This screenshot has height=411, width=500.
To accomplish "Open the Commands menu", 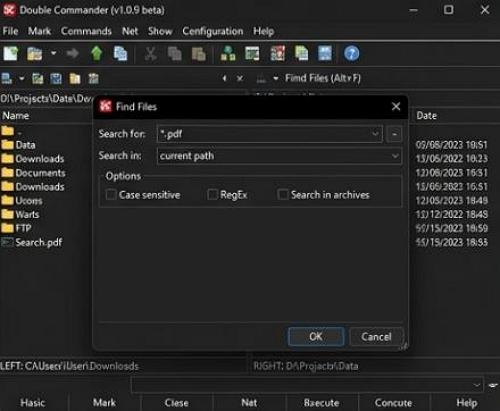I will (86, 31).
